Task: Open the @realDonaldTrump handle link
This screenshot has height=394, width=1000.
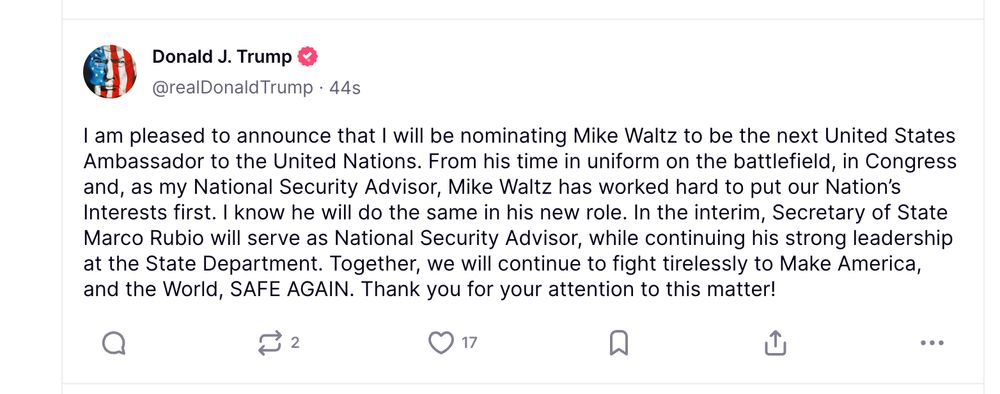Action: click(x=233, y=87)
